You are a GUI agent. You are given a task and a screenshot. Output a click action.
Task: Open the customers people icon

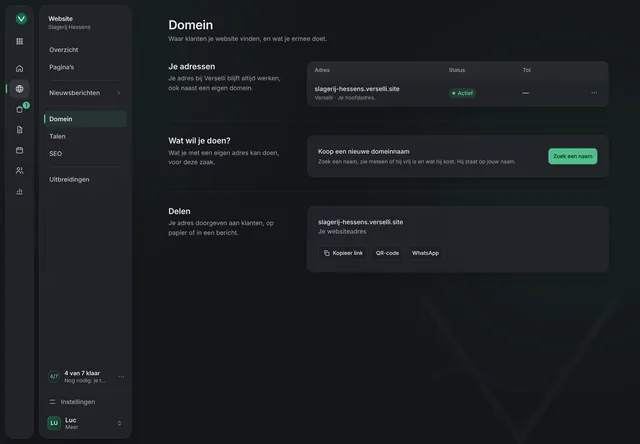pos(20,171)
